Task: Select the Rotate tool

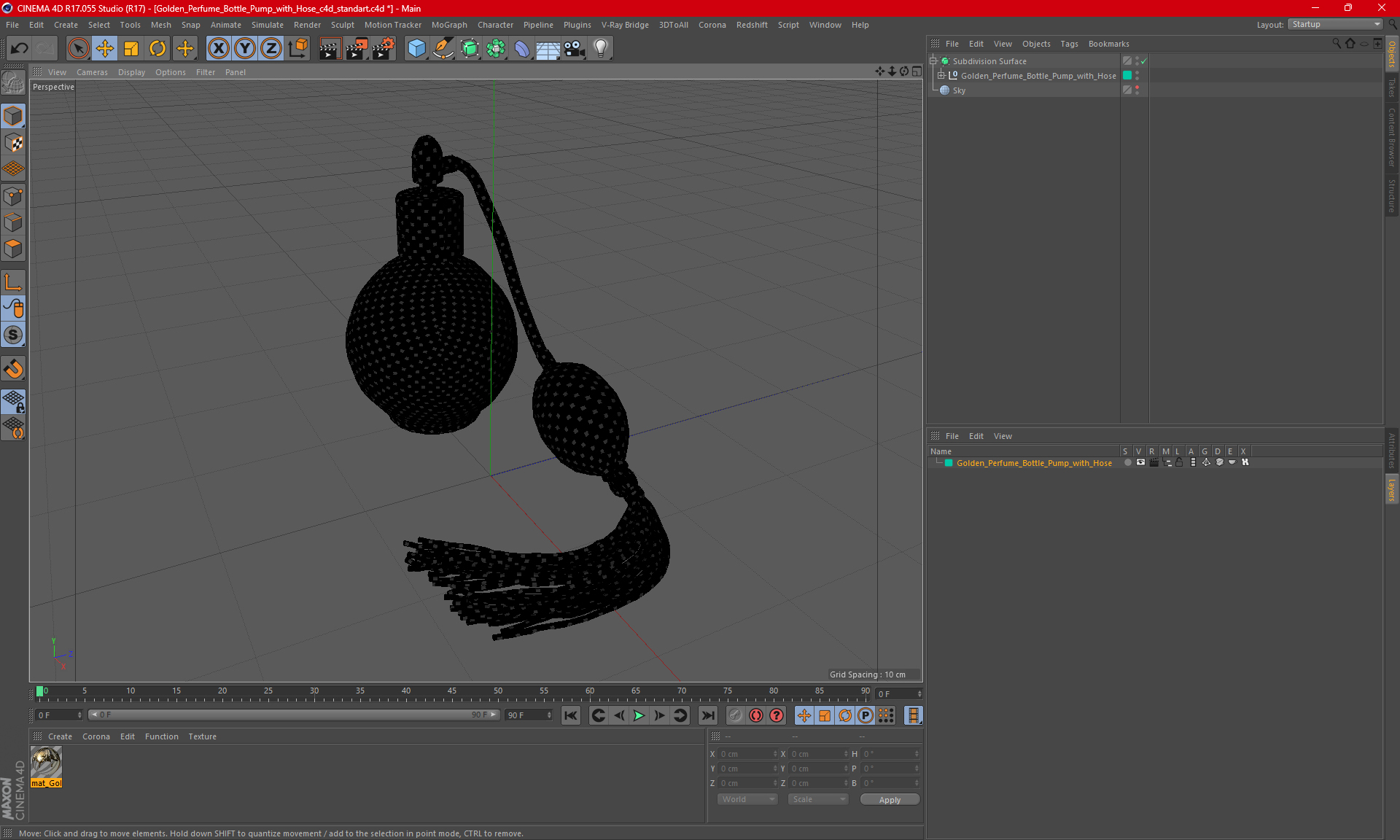Action: [x=157, y=49]
